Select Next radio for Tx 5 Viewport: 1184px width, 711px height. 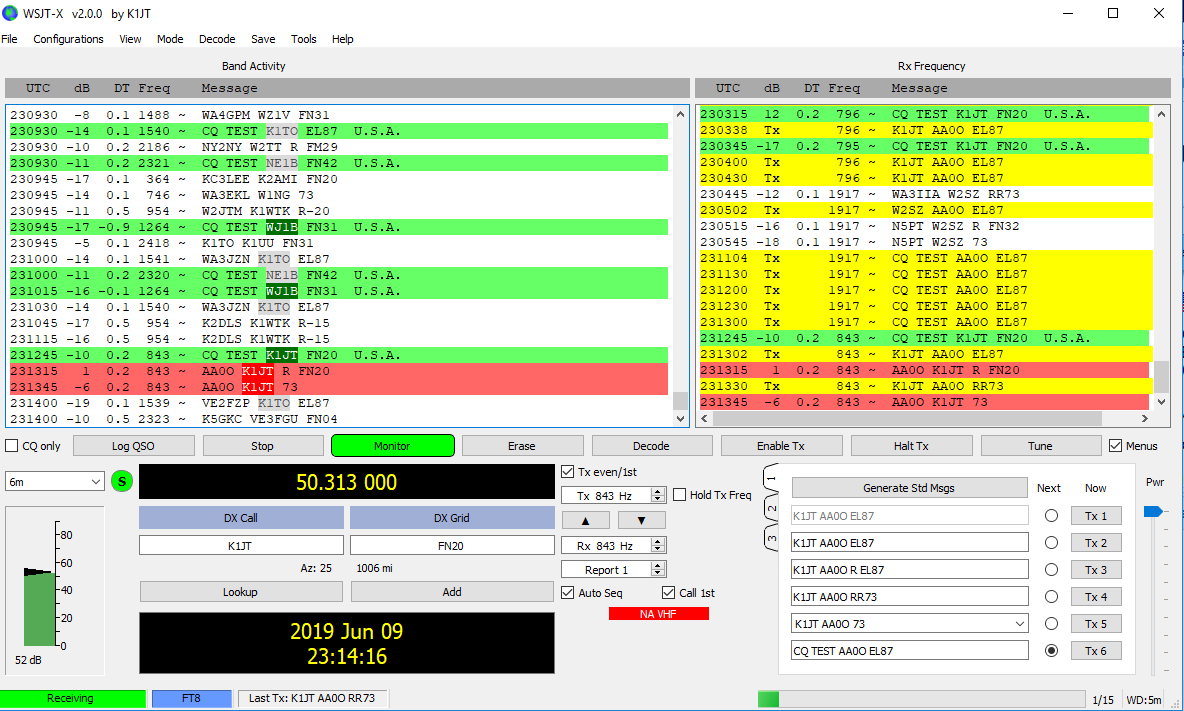pos(1051,624)
